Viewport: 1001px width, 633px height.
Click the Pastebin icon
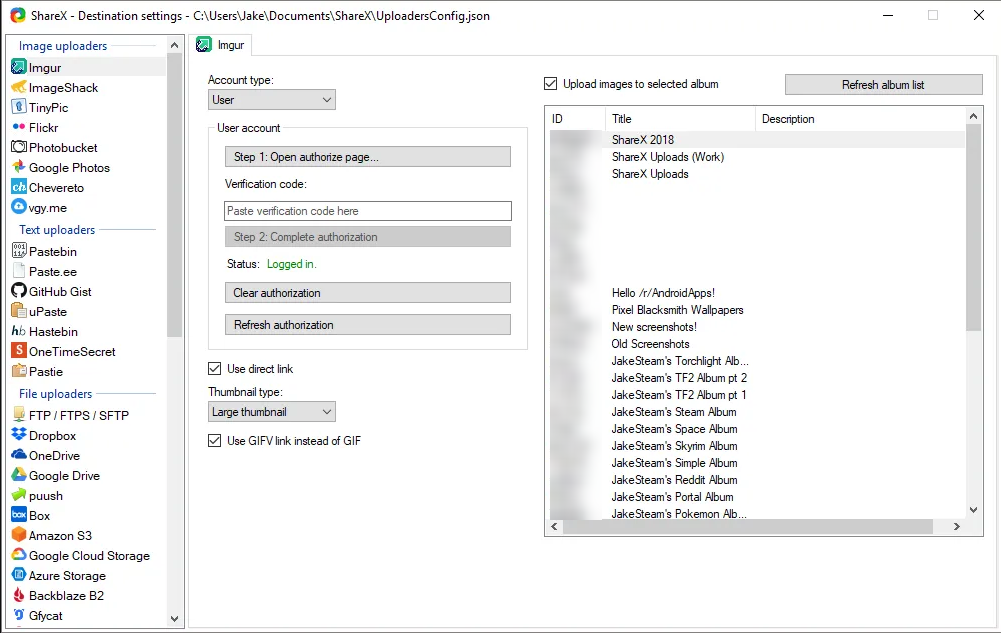point(19,252)
